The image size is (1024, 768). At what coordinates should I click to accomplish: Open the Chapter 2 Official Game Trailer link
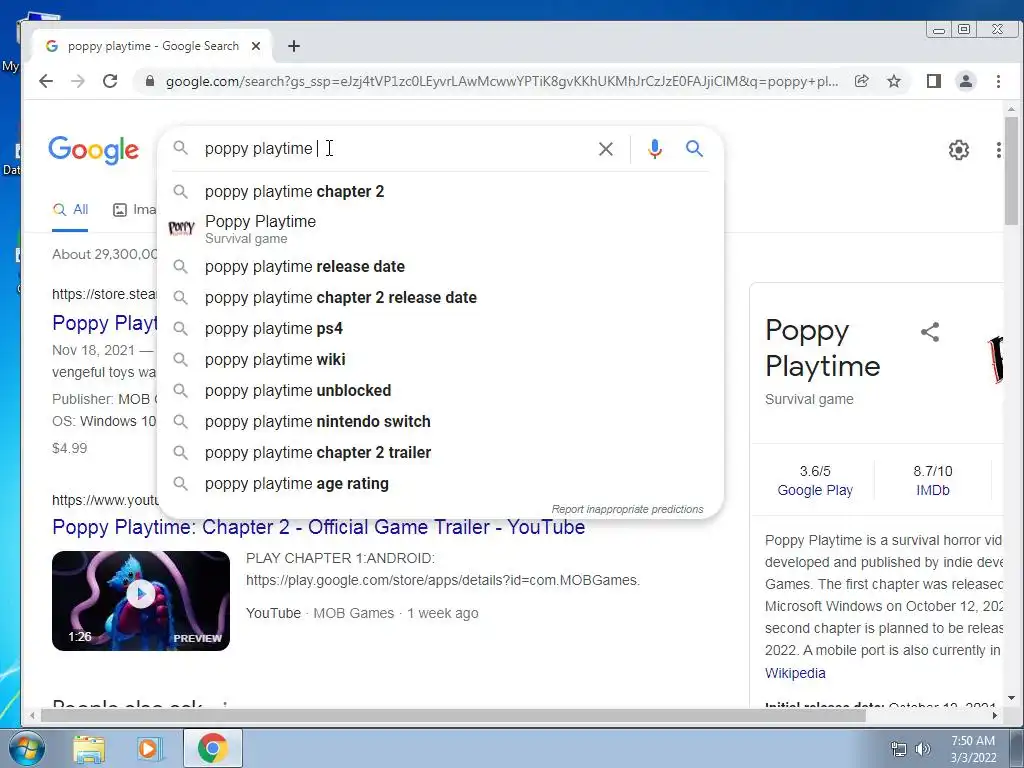(319, 527)
